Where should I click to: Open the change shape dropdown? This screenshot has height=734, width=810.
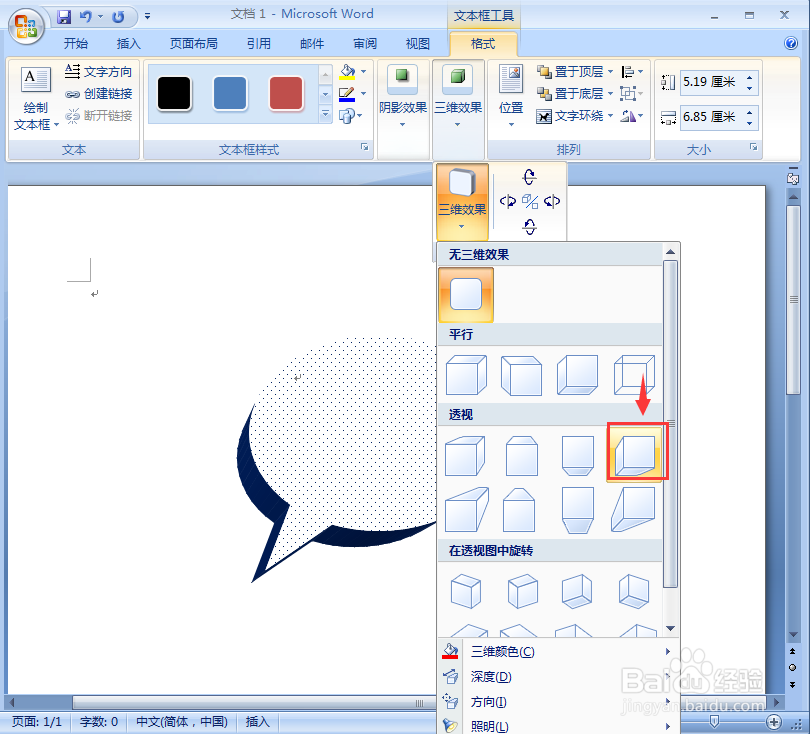tap(351, 116)
